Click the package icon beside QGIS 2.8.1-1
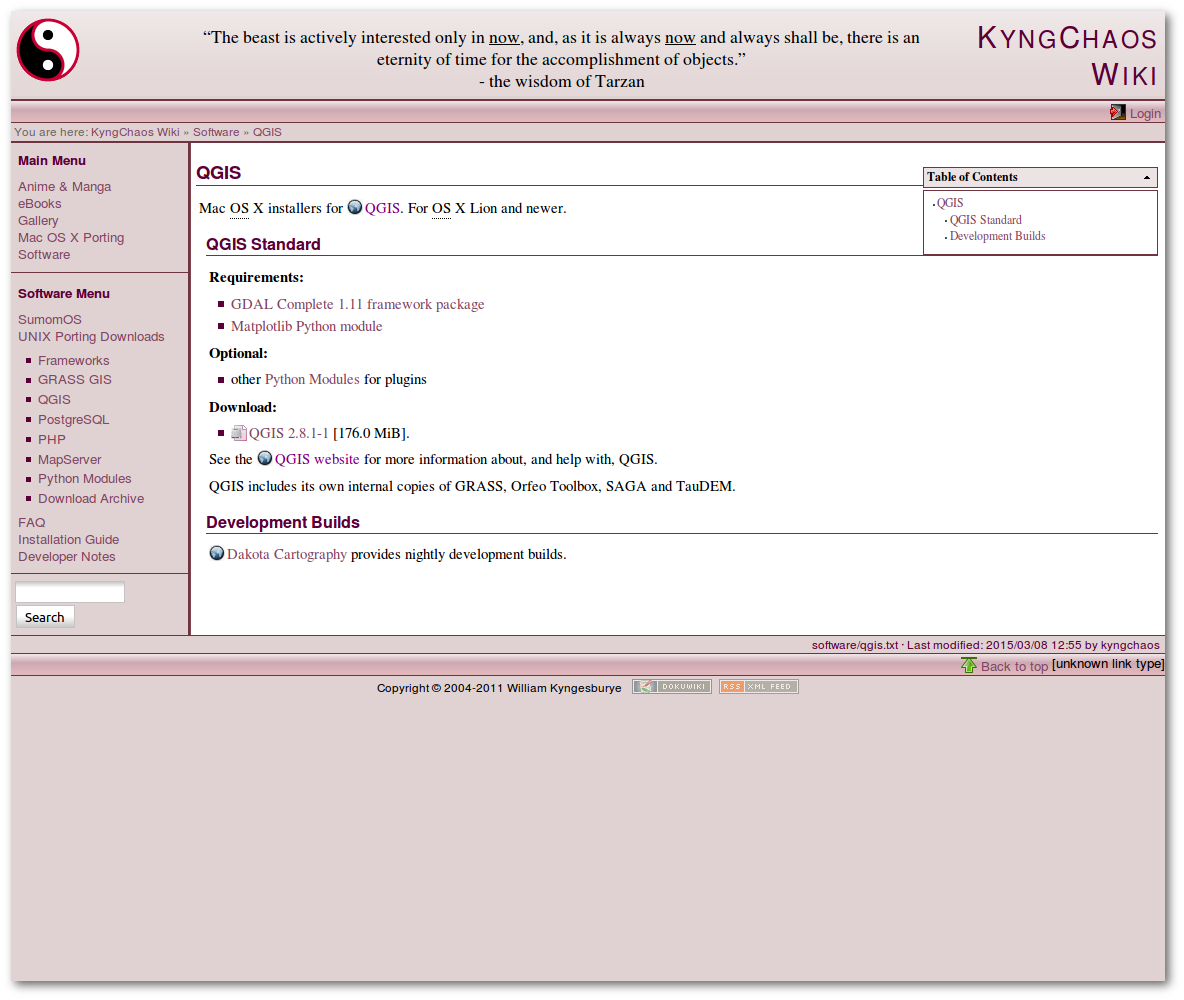The width and height of the screenshot is (1184, 1000). pos(239,433)
